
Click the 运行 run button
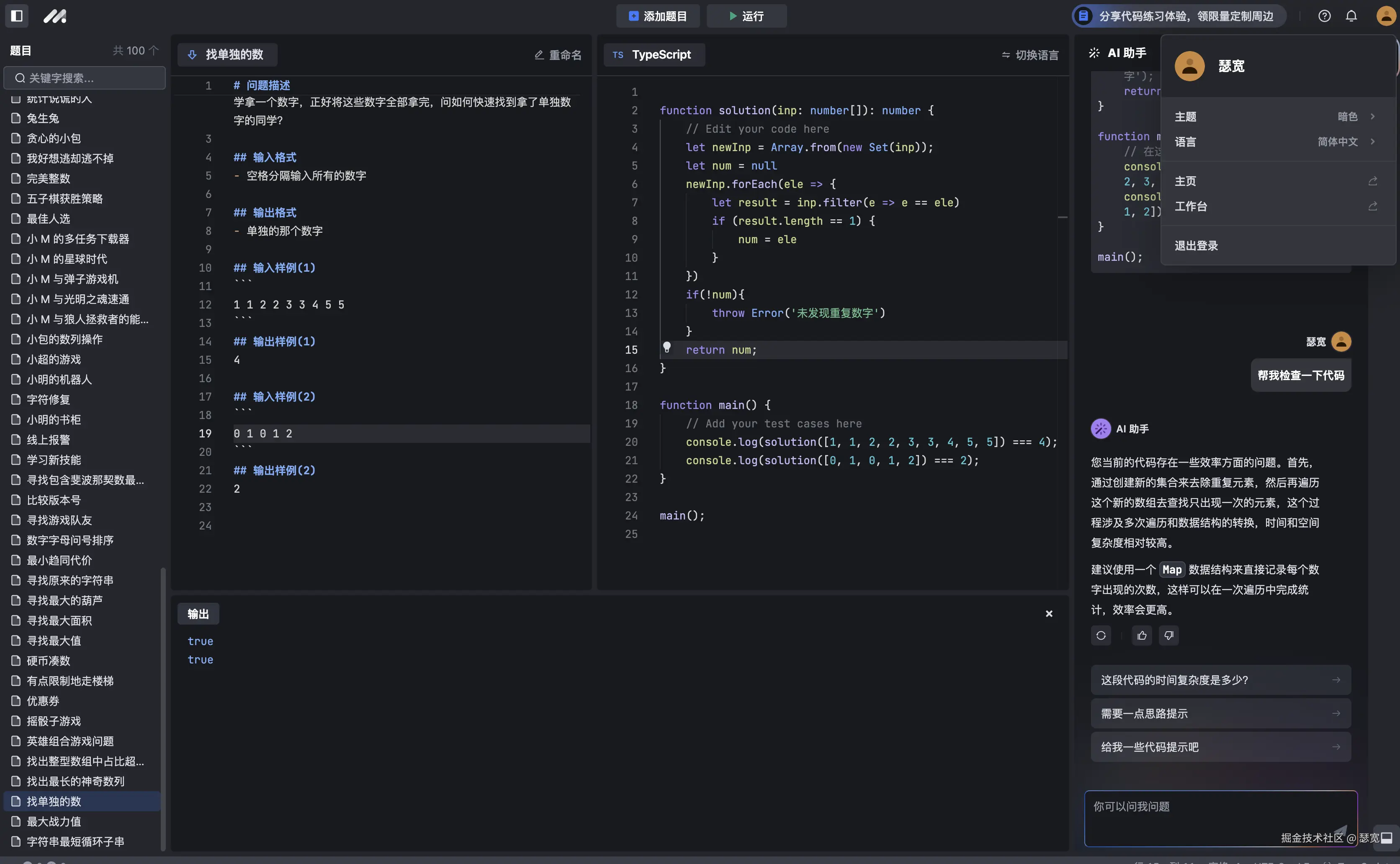tap(746, 16)
